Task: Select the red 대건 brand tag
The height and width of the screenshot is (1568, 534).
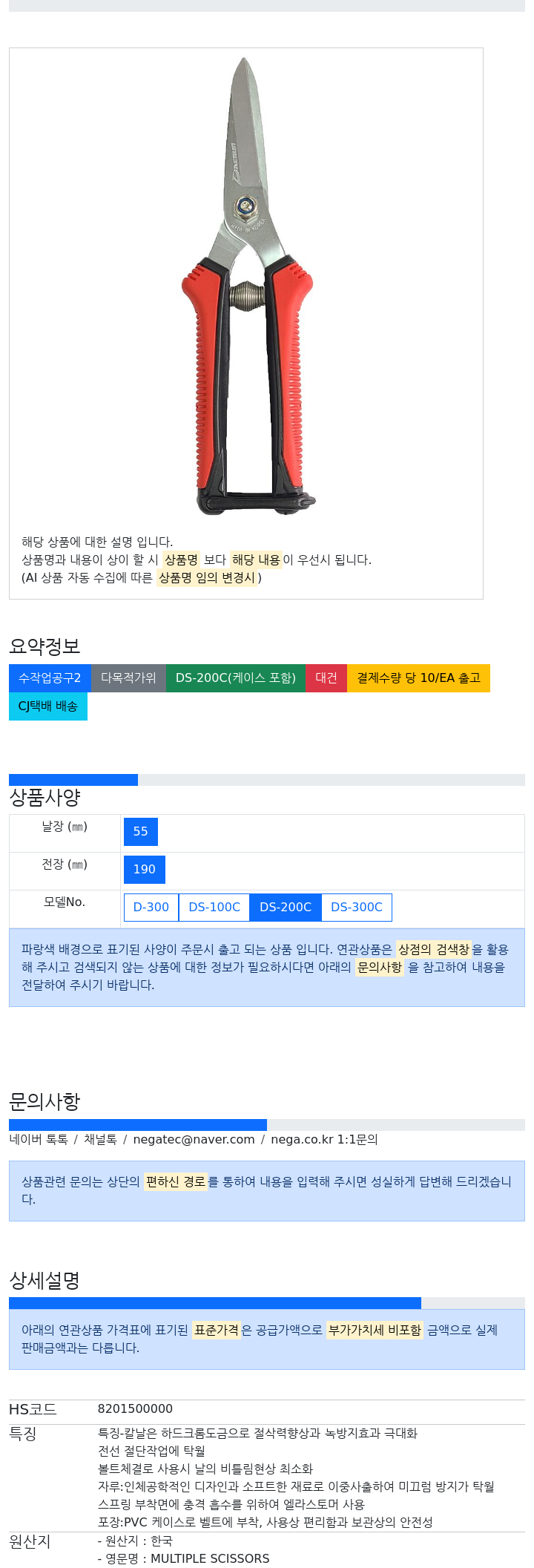Action: tap(326, 678)
